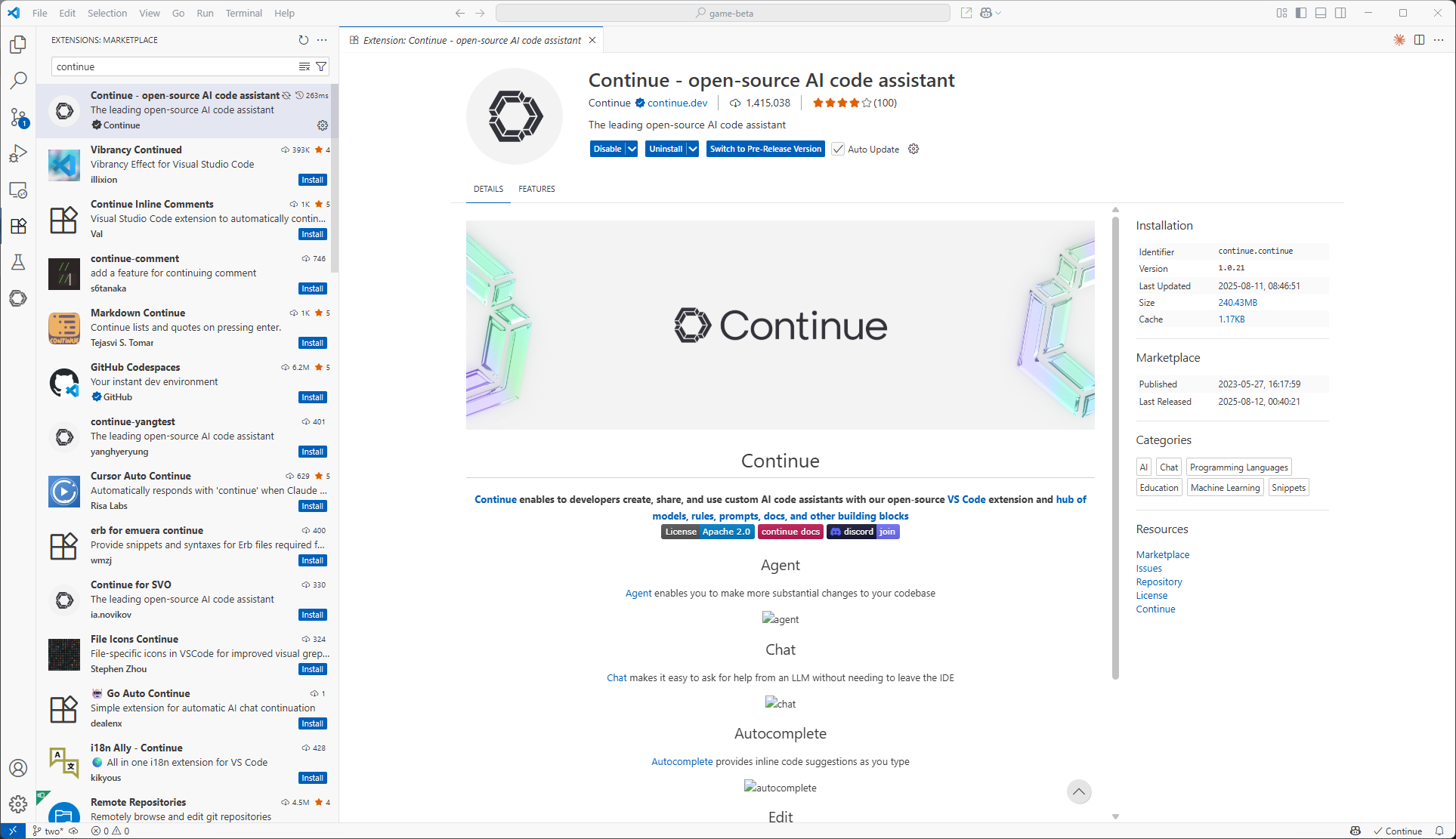Click the extensions search input field
Screen dimensions: 1456x839
[x=174, y=66]
